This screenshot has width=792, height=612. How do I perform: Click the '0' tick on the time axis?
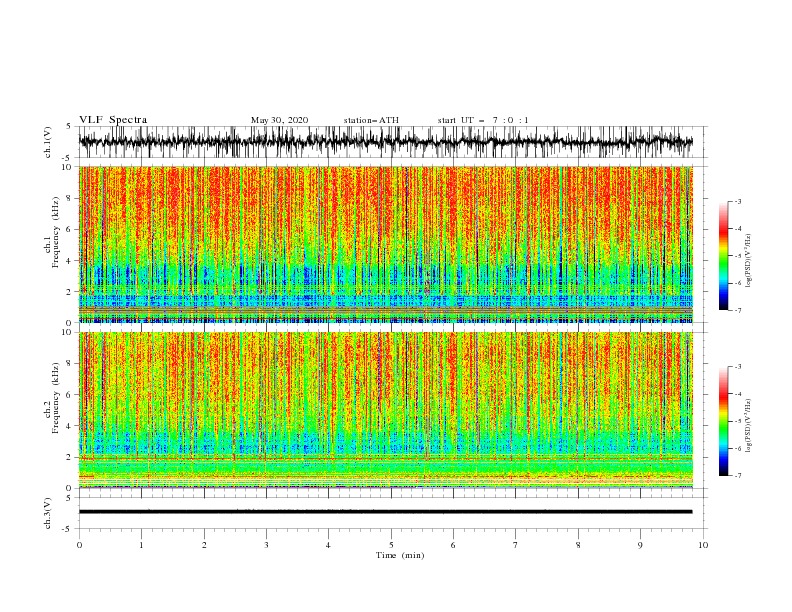pyautogui.click(x=79, y=545)
